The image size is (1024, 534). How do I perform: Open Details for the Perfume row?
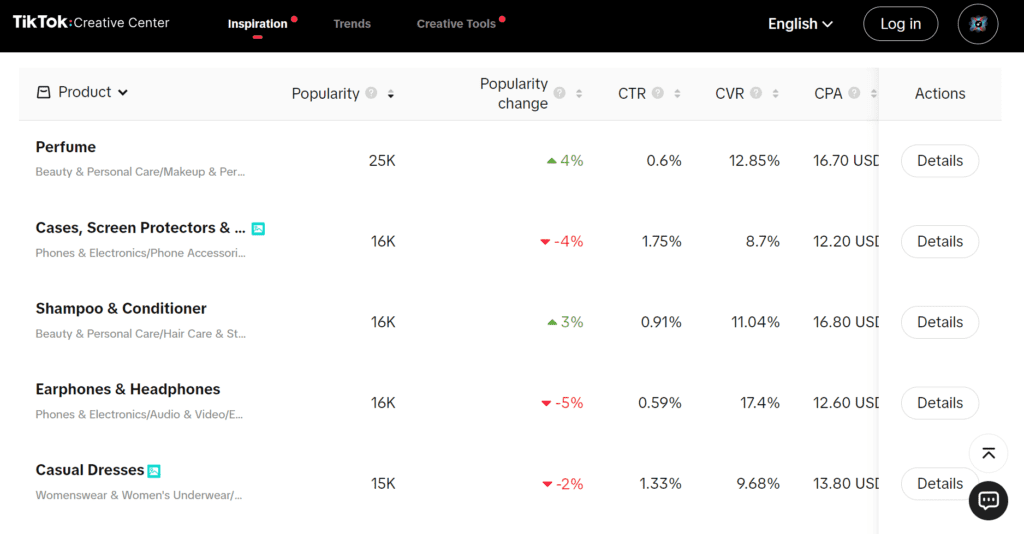click(939, 161)
